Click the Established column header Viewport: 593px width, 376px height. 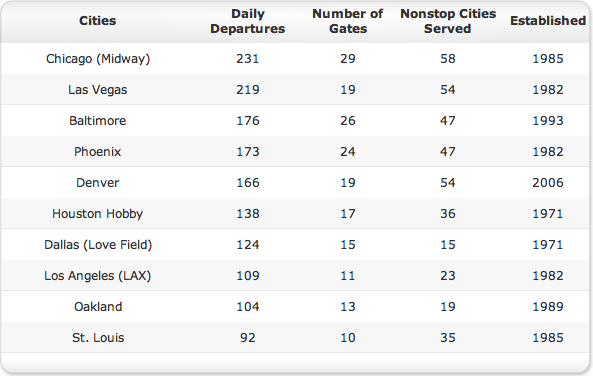point(548,21)
